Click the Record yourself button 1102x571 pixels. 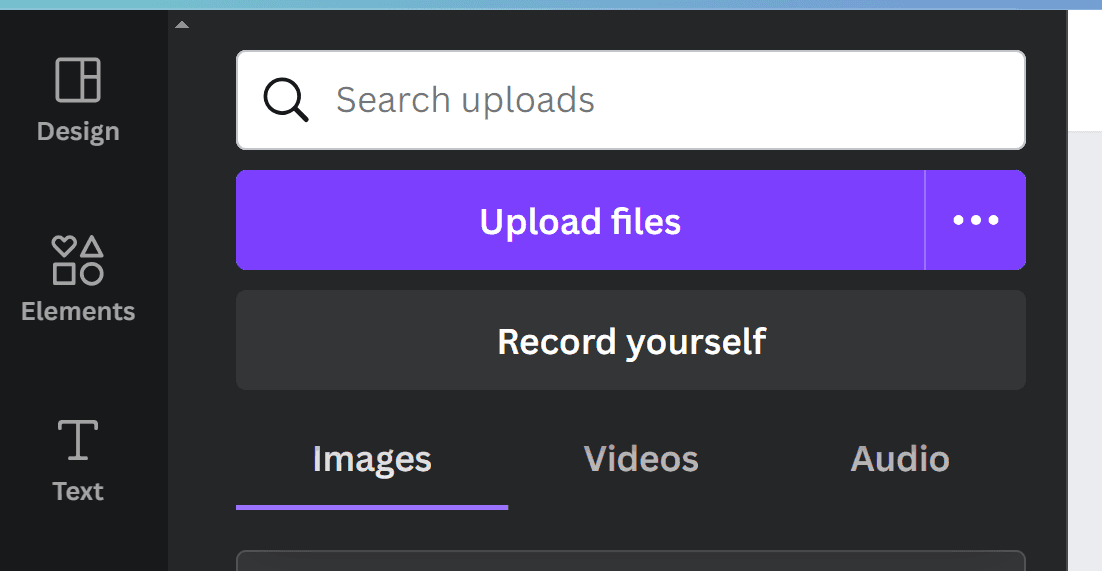coord(631,341)
